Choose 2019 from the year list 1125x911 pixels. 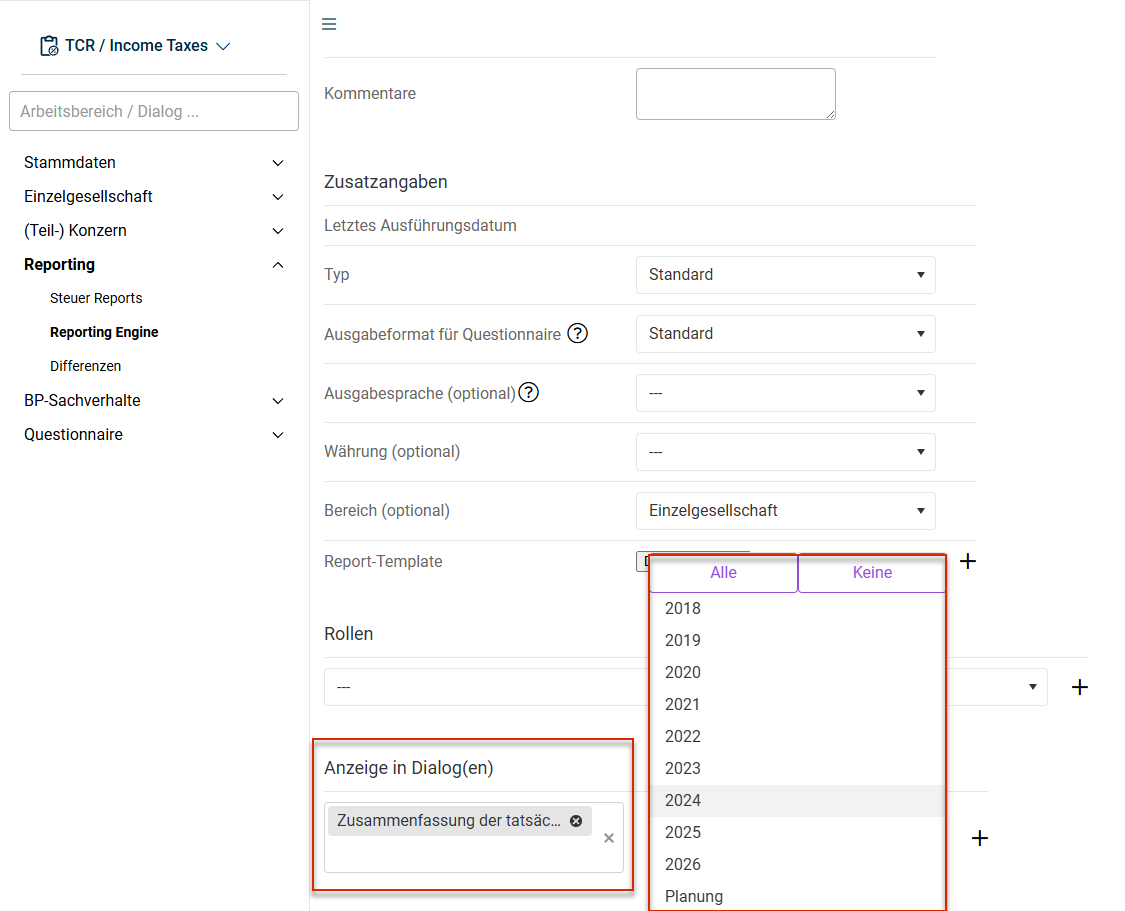coord(797,641)
